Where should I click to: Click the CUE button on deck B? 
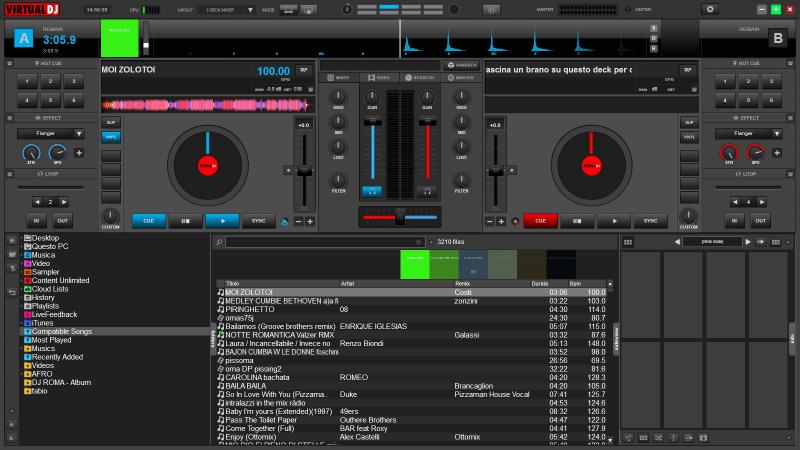pos(540,221)
